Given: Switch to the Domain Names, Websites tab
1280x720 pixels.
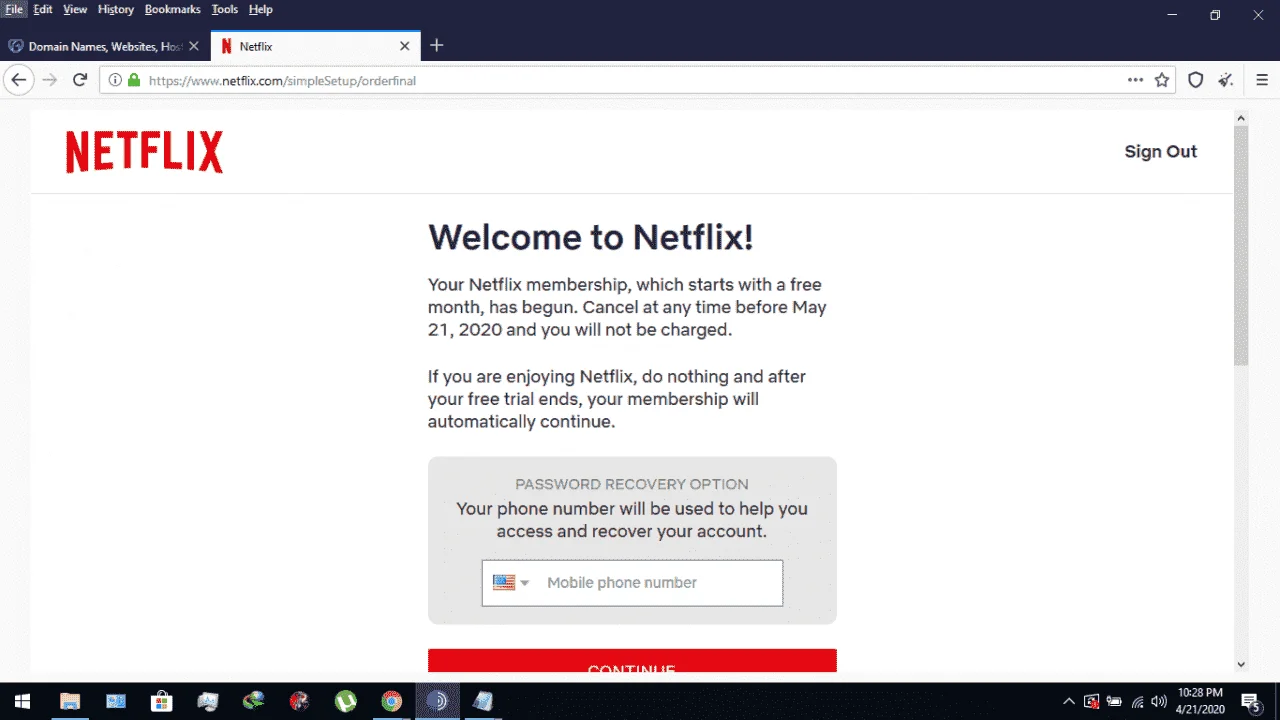Looking at the screenshot, I should click(x=104, y=46).
